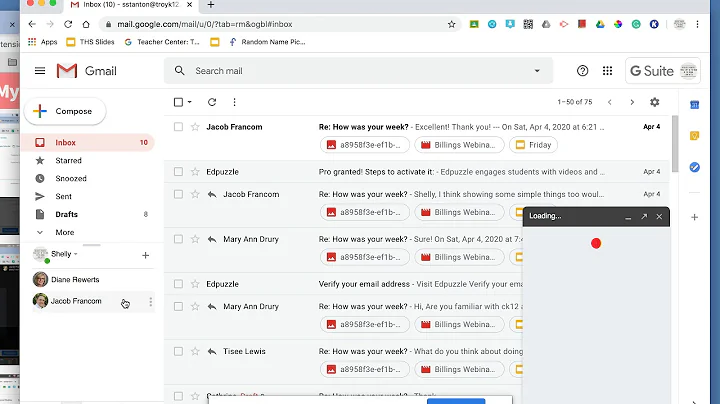
Task: Go to newer messages arrow
Action: [608, 102]
